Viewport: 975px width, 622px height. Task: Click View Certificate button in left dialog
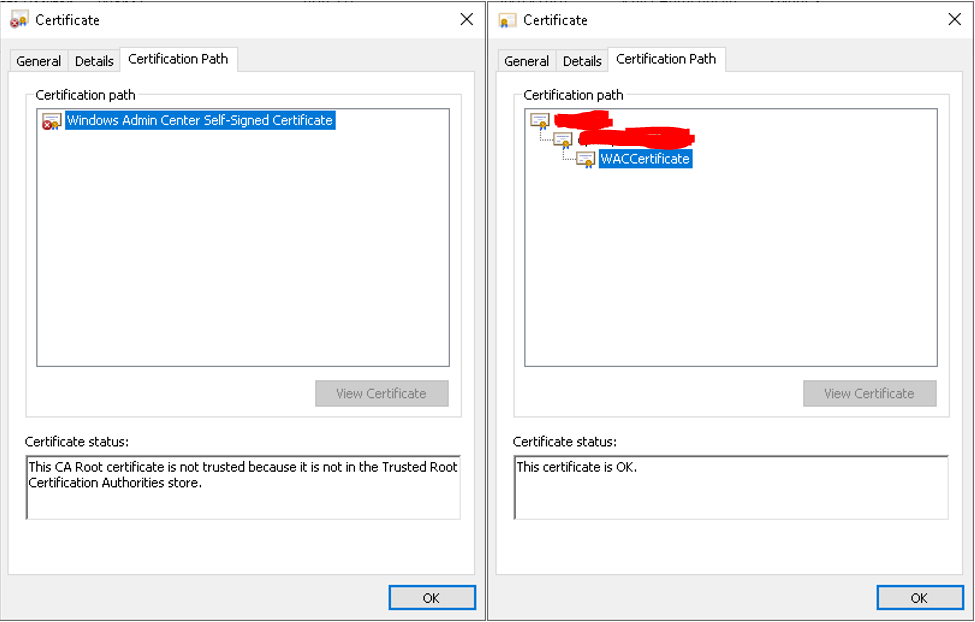point(381,393)
